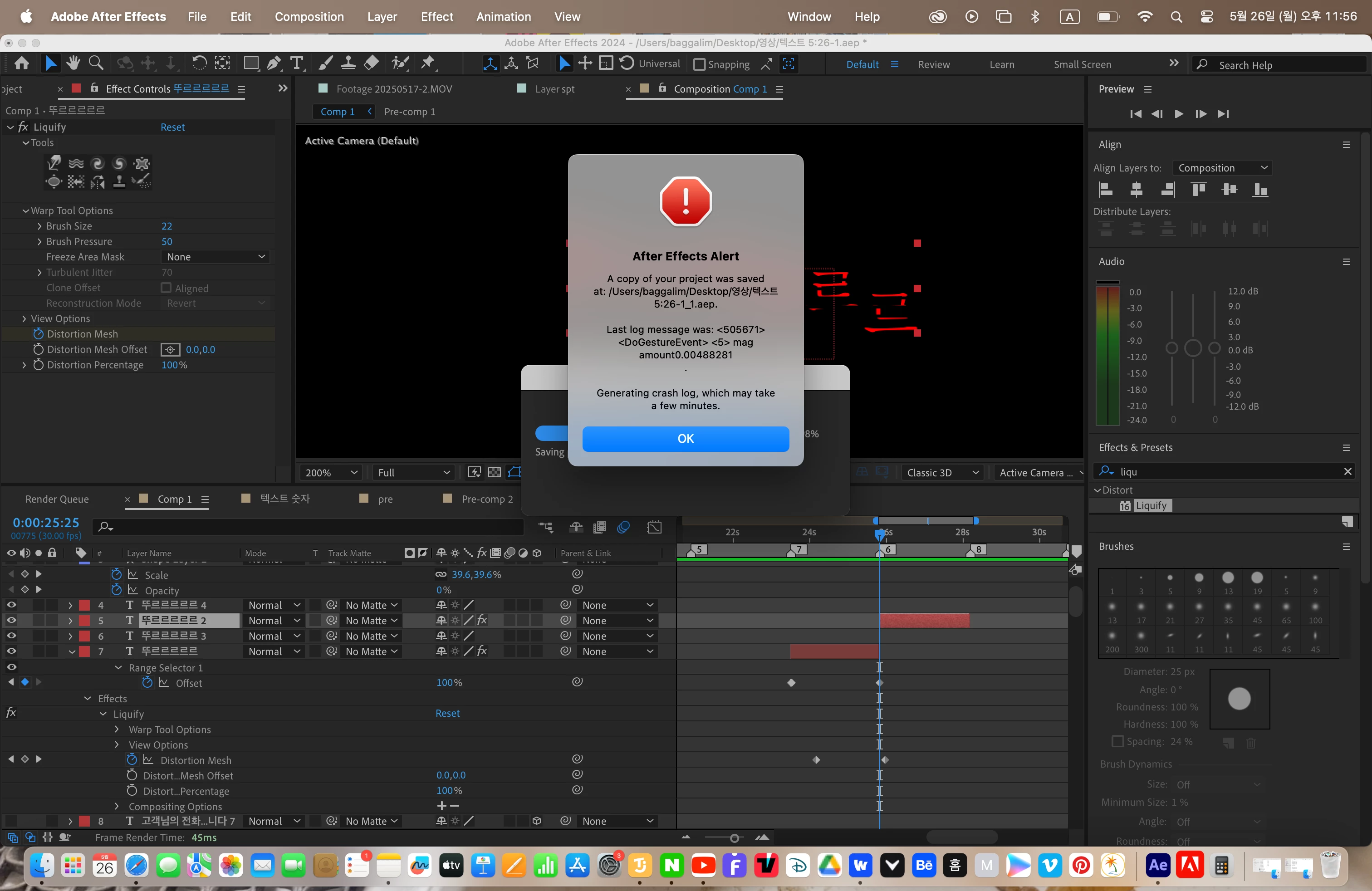Select the Zoom magnifier tool
Screen dimensions: 1372x891
[x=96, y=64]
